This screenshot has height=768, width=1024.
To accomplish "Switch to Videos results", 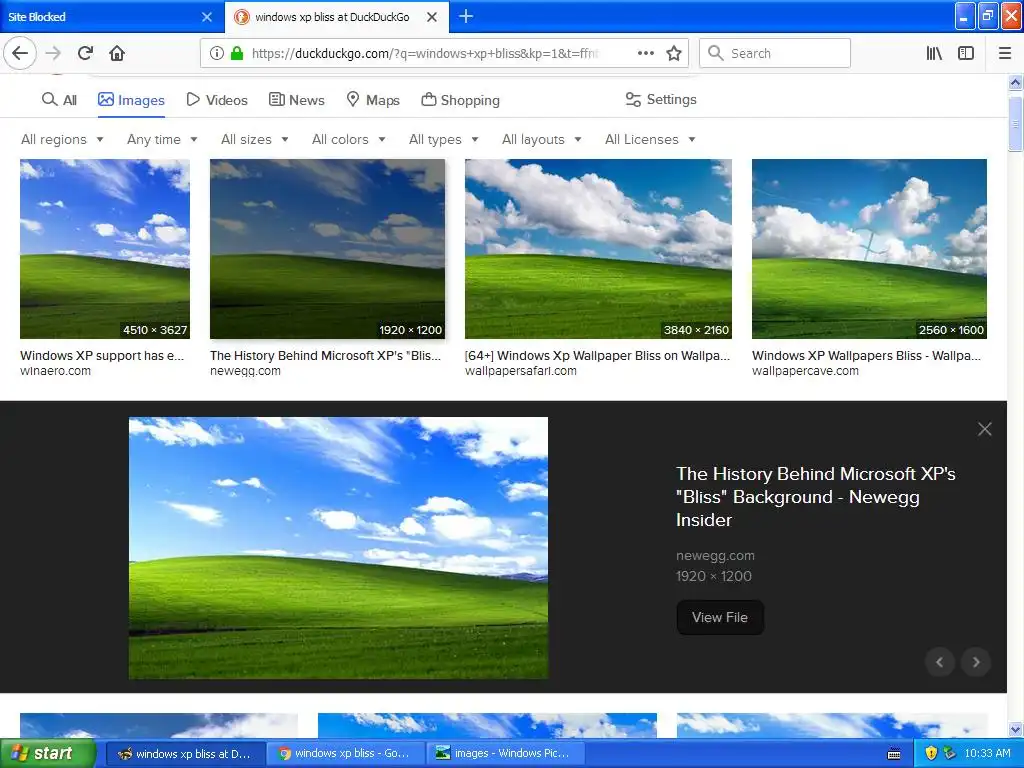I will coord(217,100).
